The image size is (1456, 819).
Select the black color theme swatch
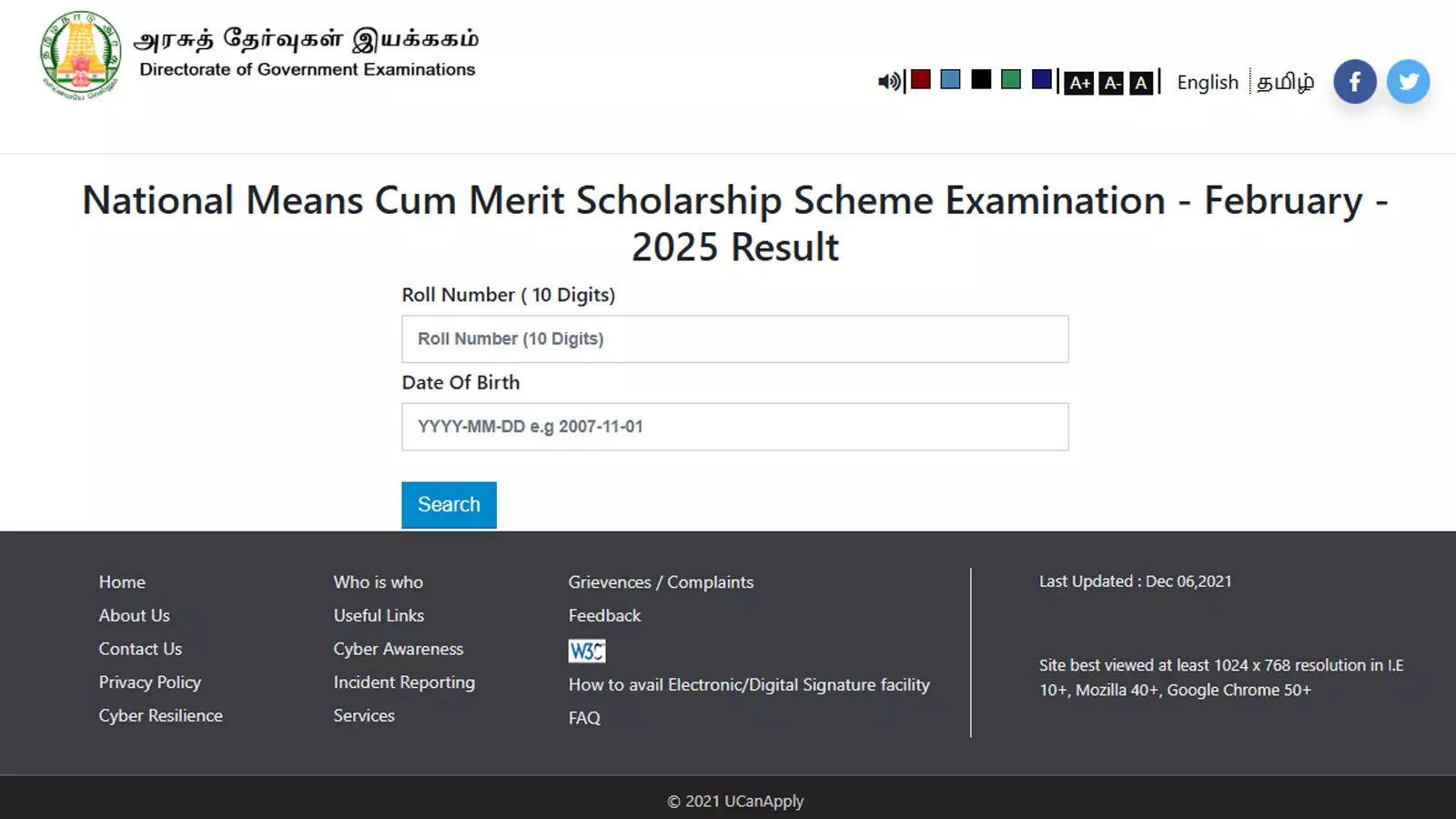point(981,79)
